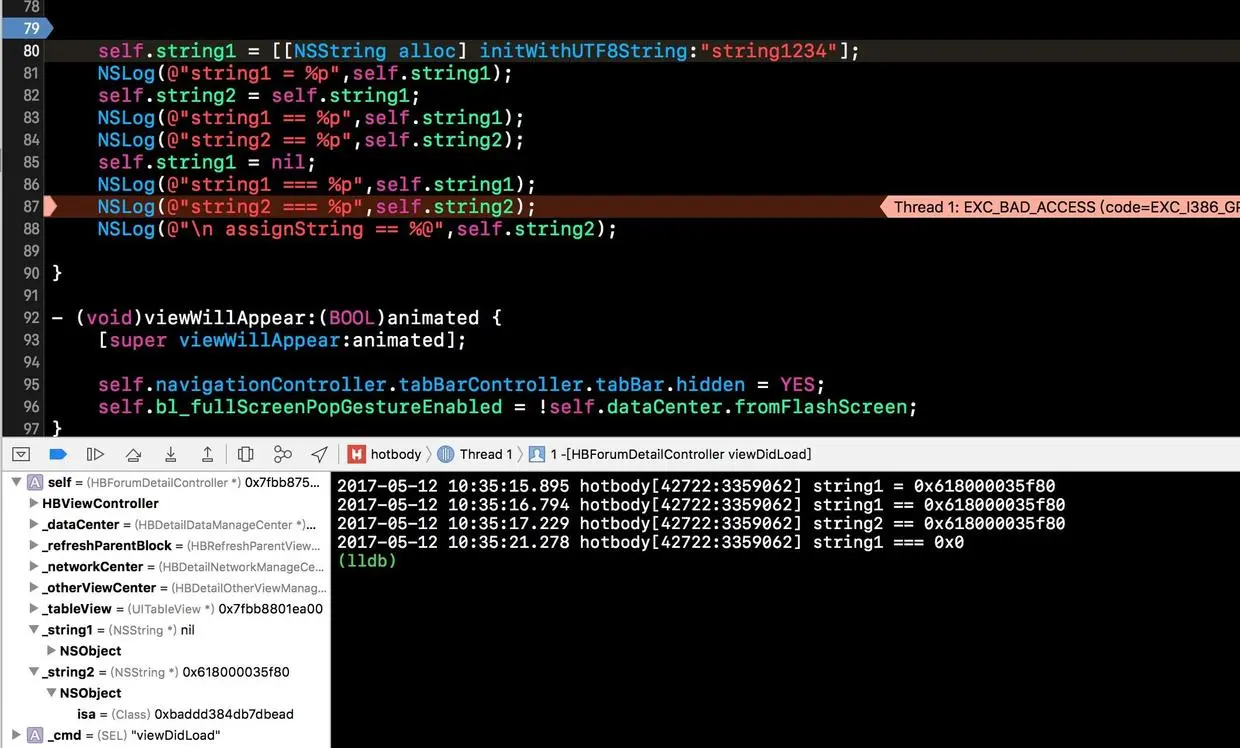Click the EXC_BAD_ACCESS error annotation
The height and width of the screenshot is (748, 1240).
1060,207
